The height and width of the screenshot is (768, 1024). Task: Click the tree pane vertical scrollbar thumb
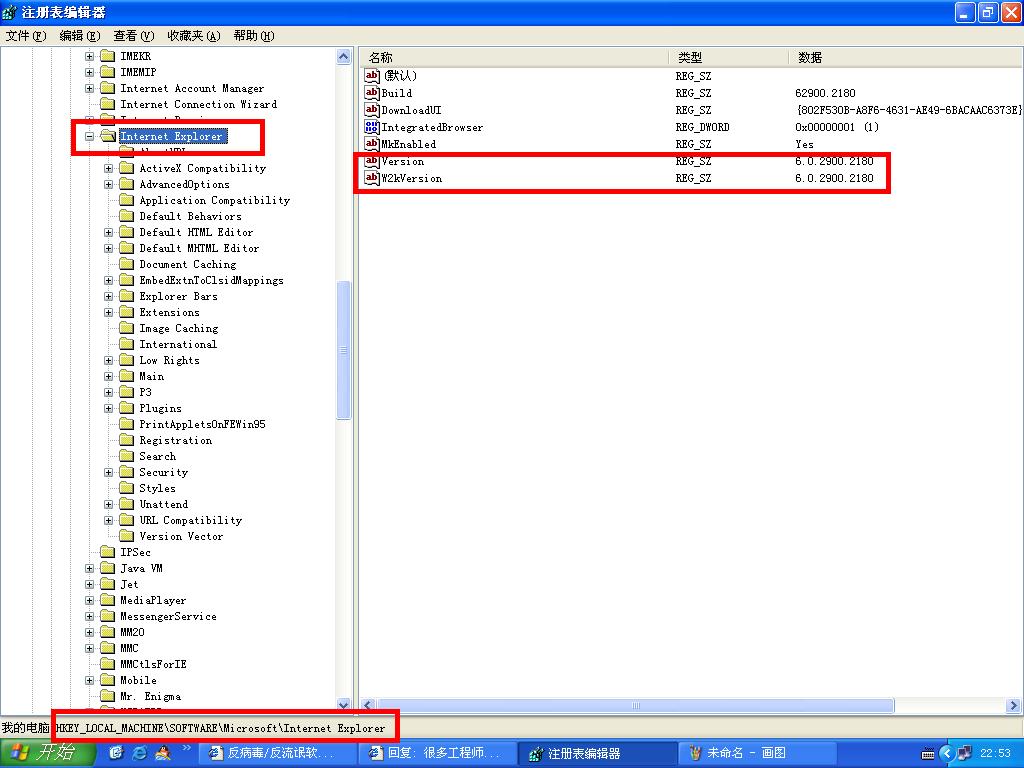[344, 349]
